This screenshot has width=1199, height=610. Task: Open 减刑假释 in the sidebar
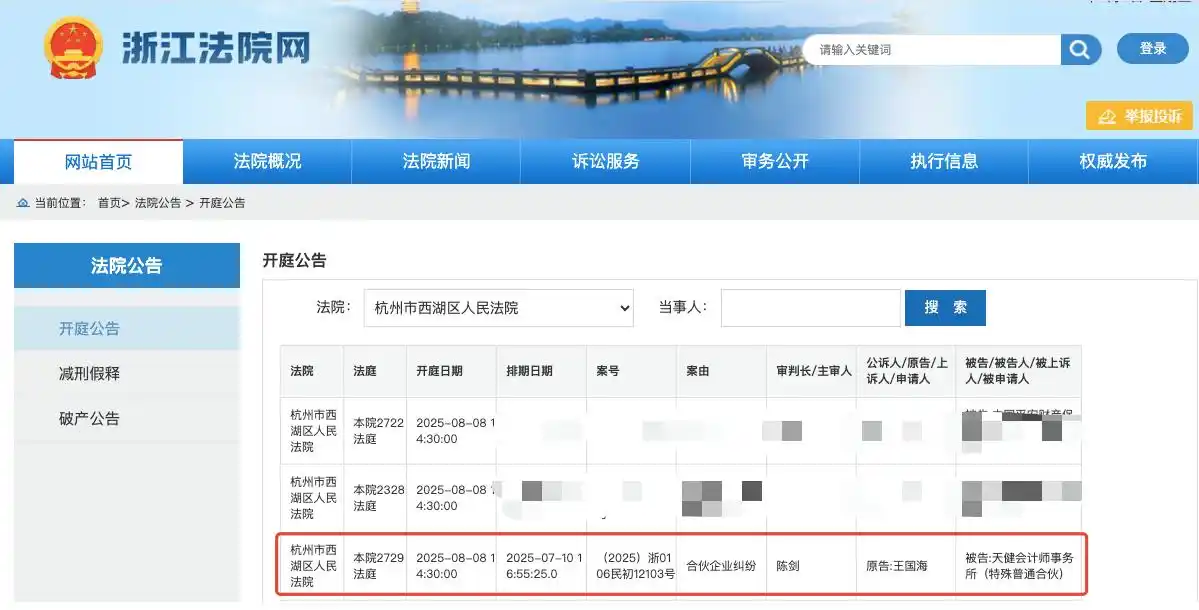point(89,374)
